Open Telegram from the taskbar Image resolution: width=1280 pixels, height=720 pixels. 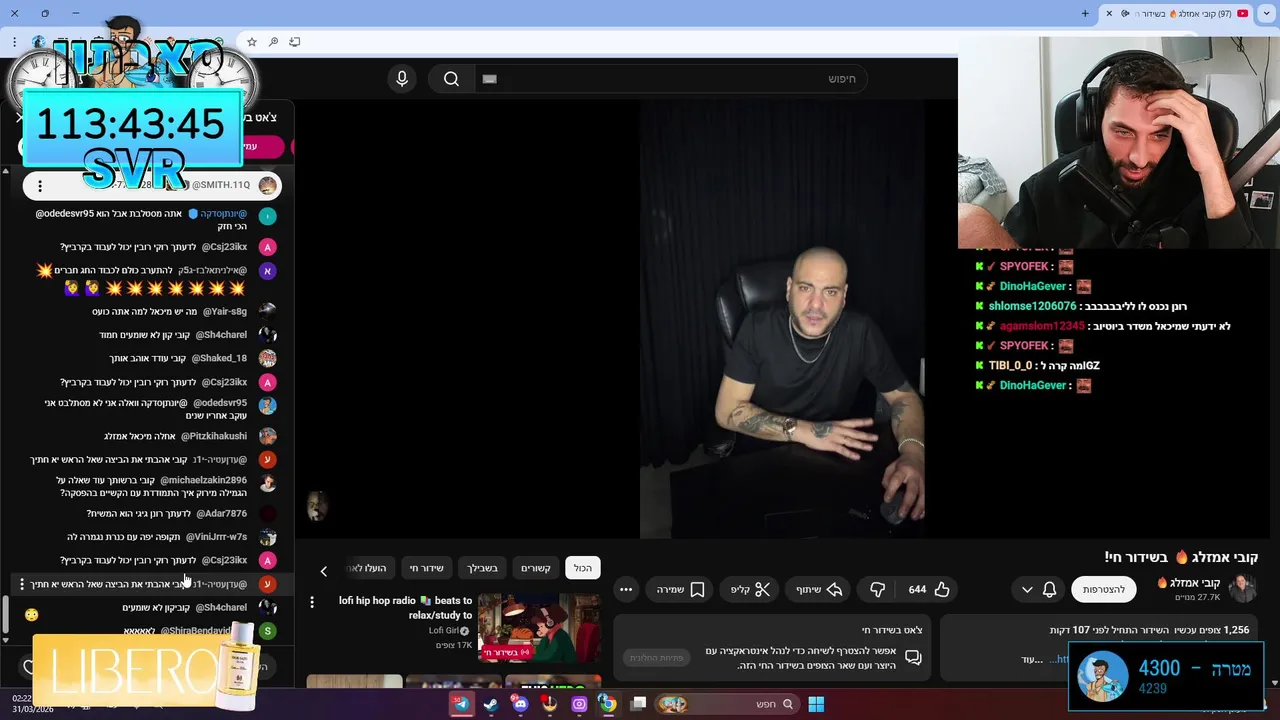(x=461, y=704)
